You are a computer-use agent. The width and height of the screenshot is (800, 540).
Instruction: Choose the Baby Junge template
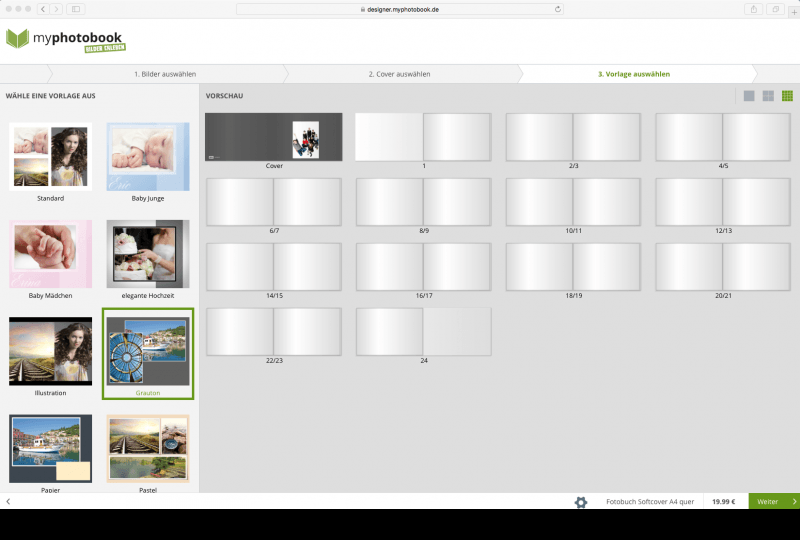pyautogui.click(x=148, y=162)
